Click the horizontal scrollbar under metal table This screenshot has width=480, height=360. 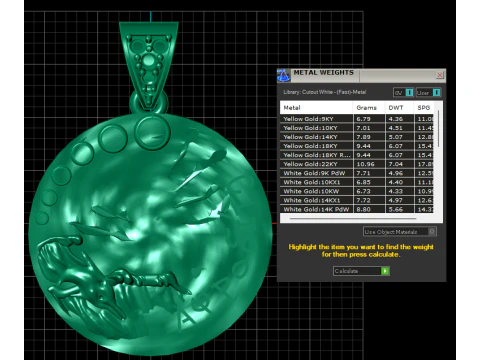(353, 219)
